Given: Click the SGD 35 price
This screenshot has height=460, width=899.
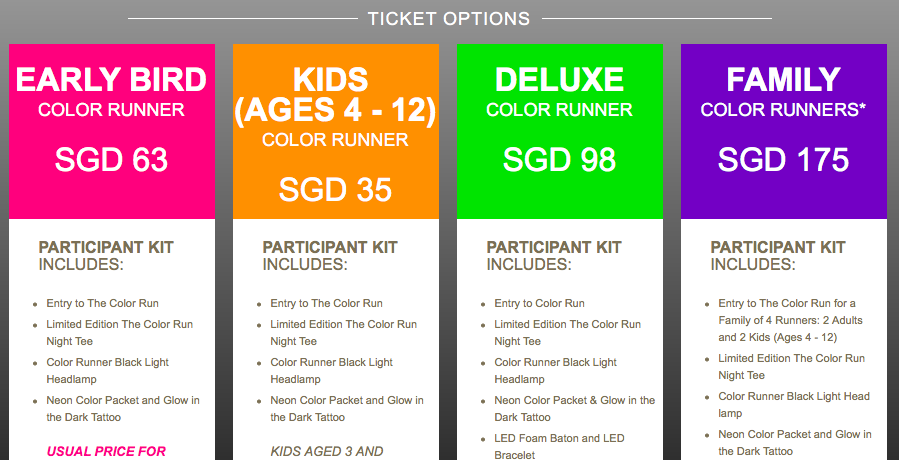Looking at the screenshot, I should coord(335,189).
